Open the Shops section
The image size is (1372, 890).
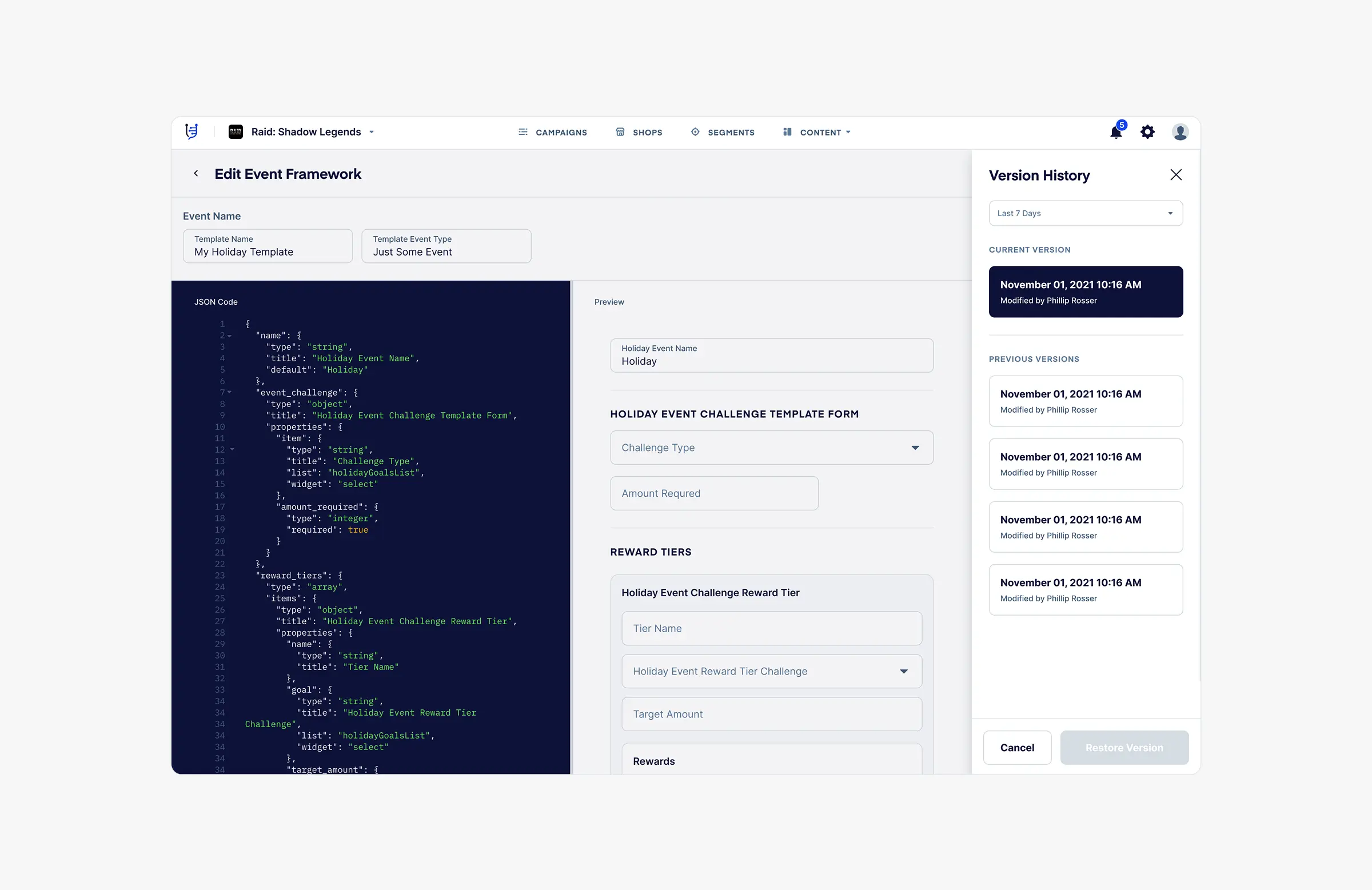click(639, 132)
